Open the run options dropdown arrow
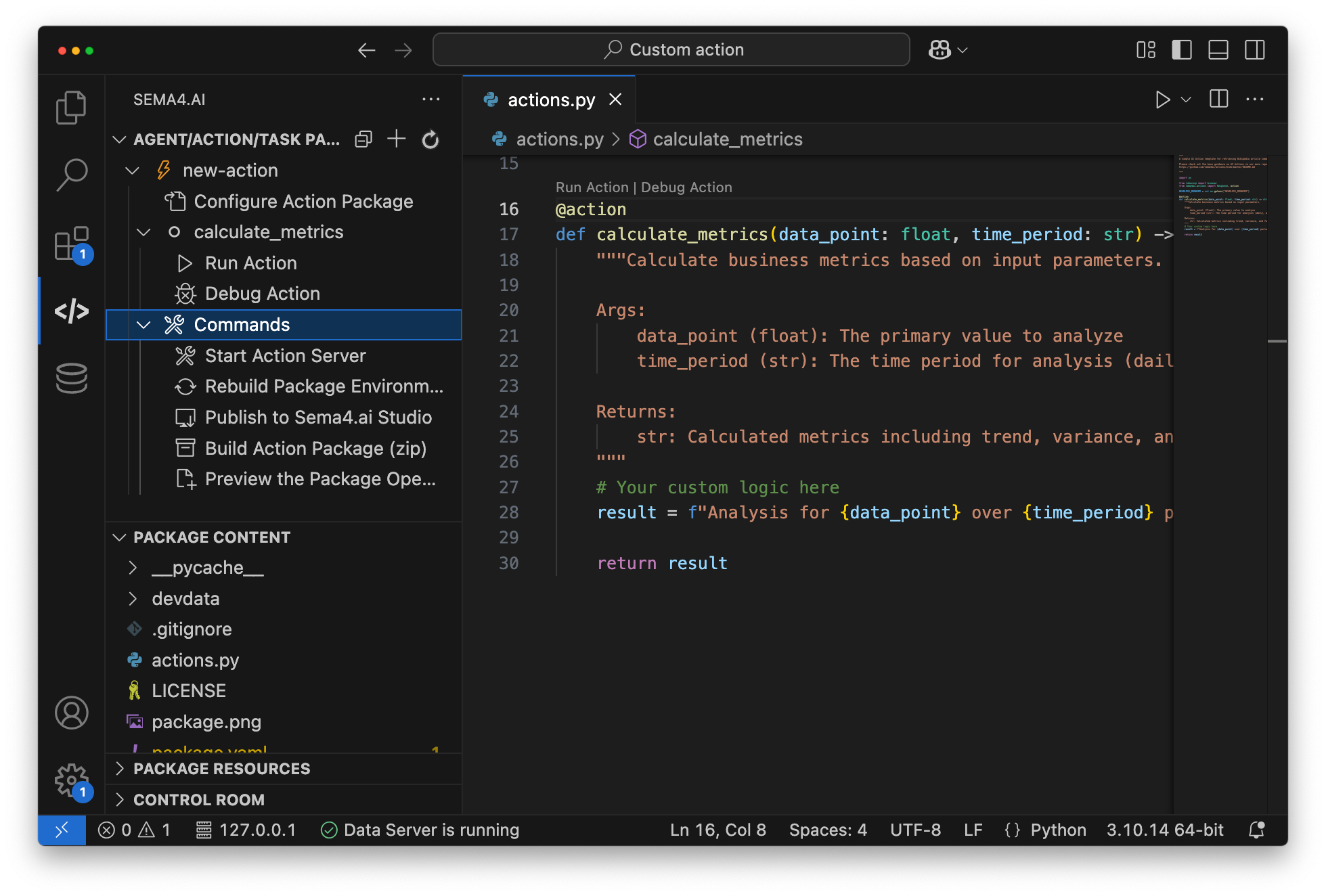Screen dimensions: 1326x896 tap(1186, 99)
